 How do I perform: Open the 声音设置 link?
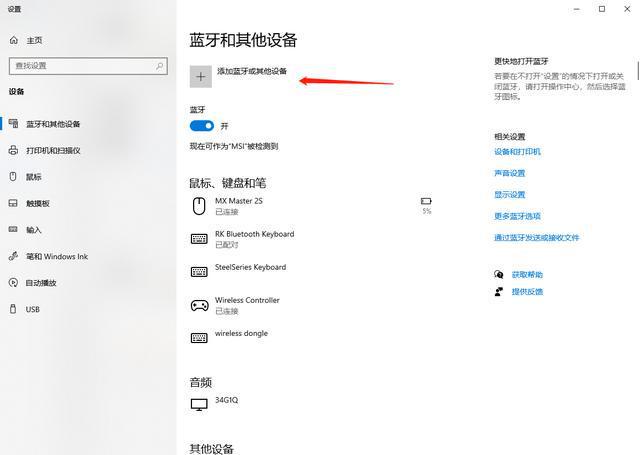[x=509, y=173]
